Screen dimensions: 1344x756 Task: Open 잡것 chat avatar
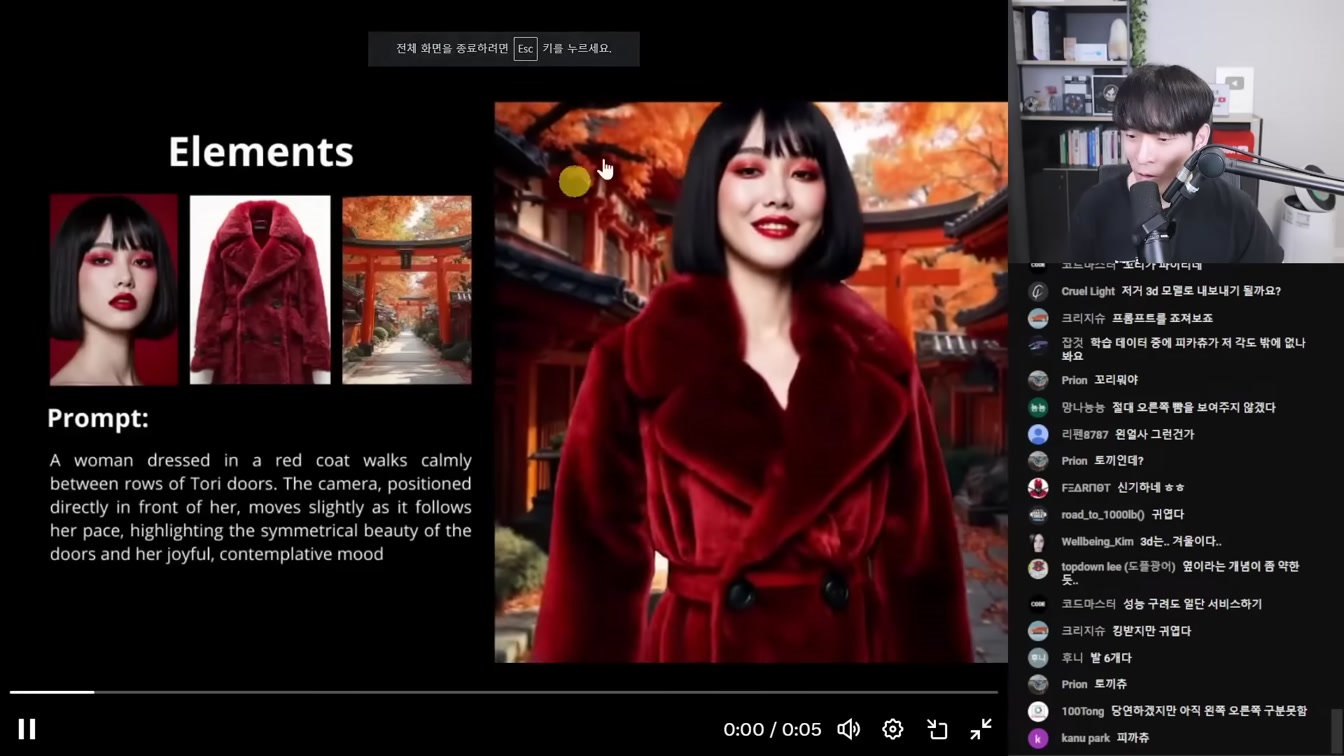click(1038, 345)
